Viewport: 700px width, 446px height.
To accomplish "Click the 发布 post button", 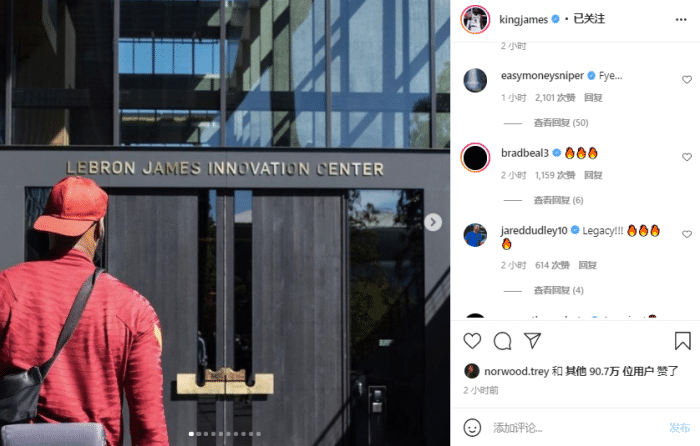I will (x=679, y=428).
